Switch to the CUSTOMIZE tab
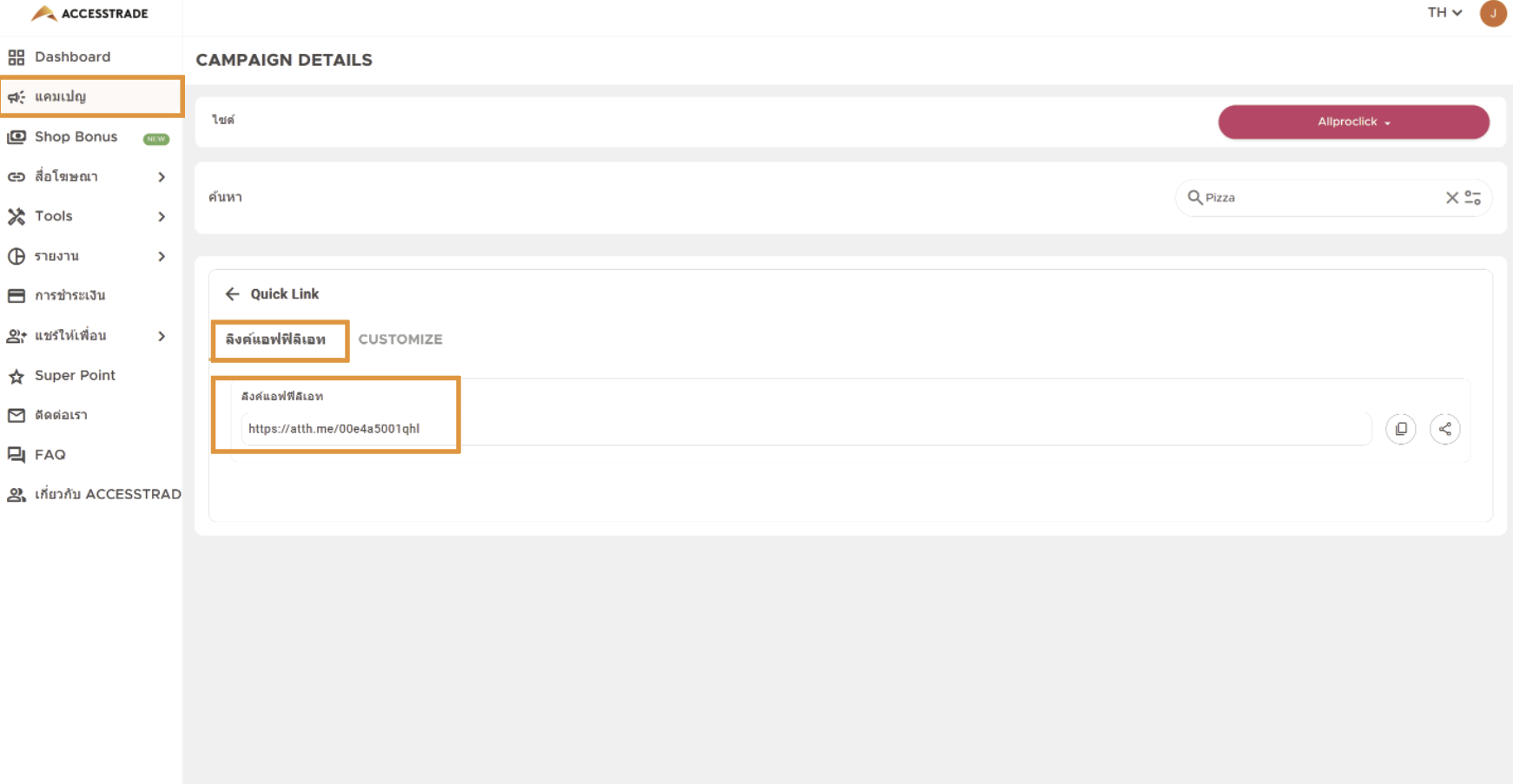 (x=400, y=339)
